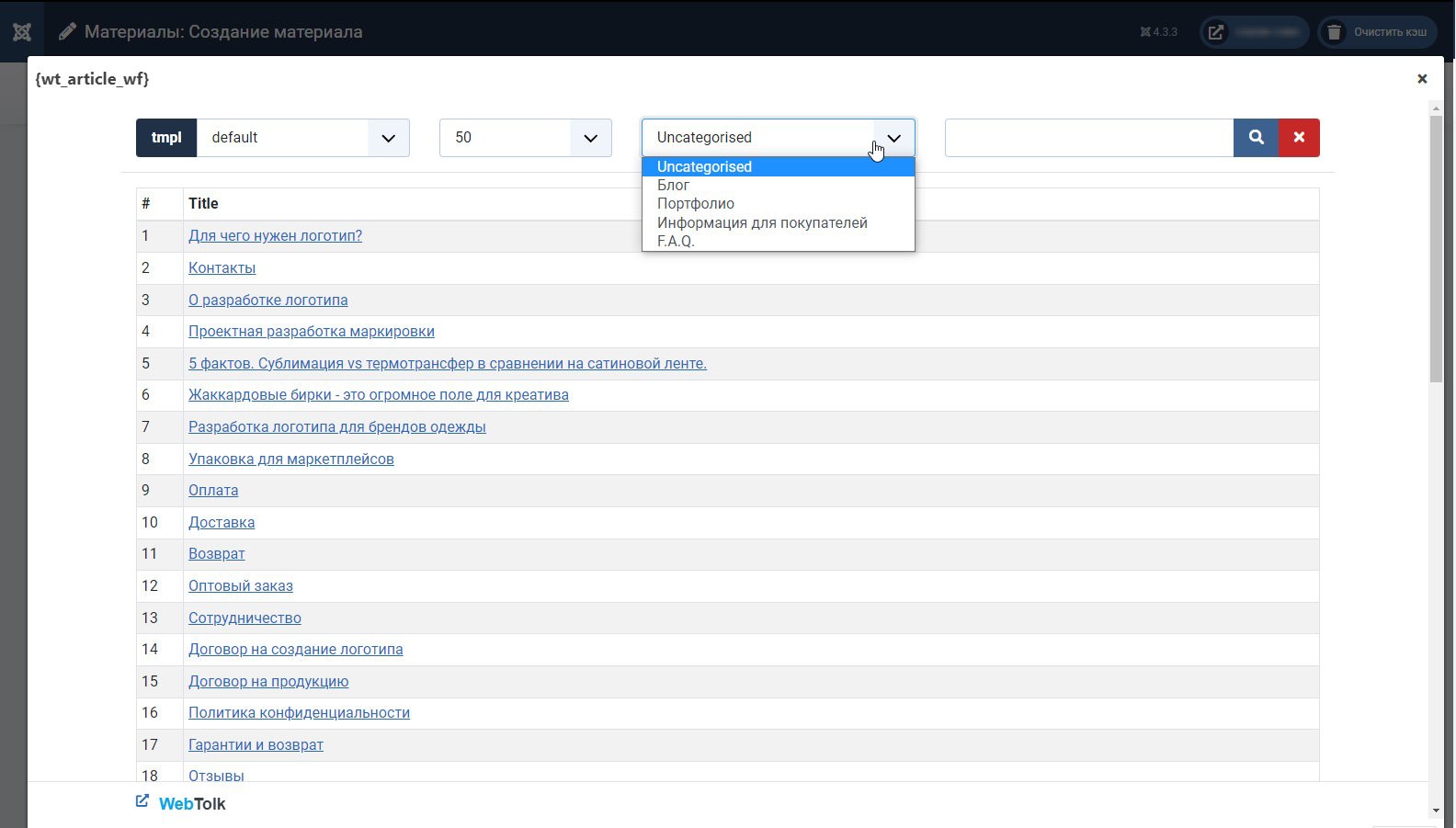1456x828 pixels.
Task: Open the article Контакты
Action: click(222, 268)
